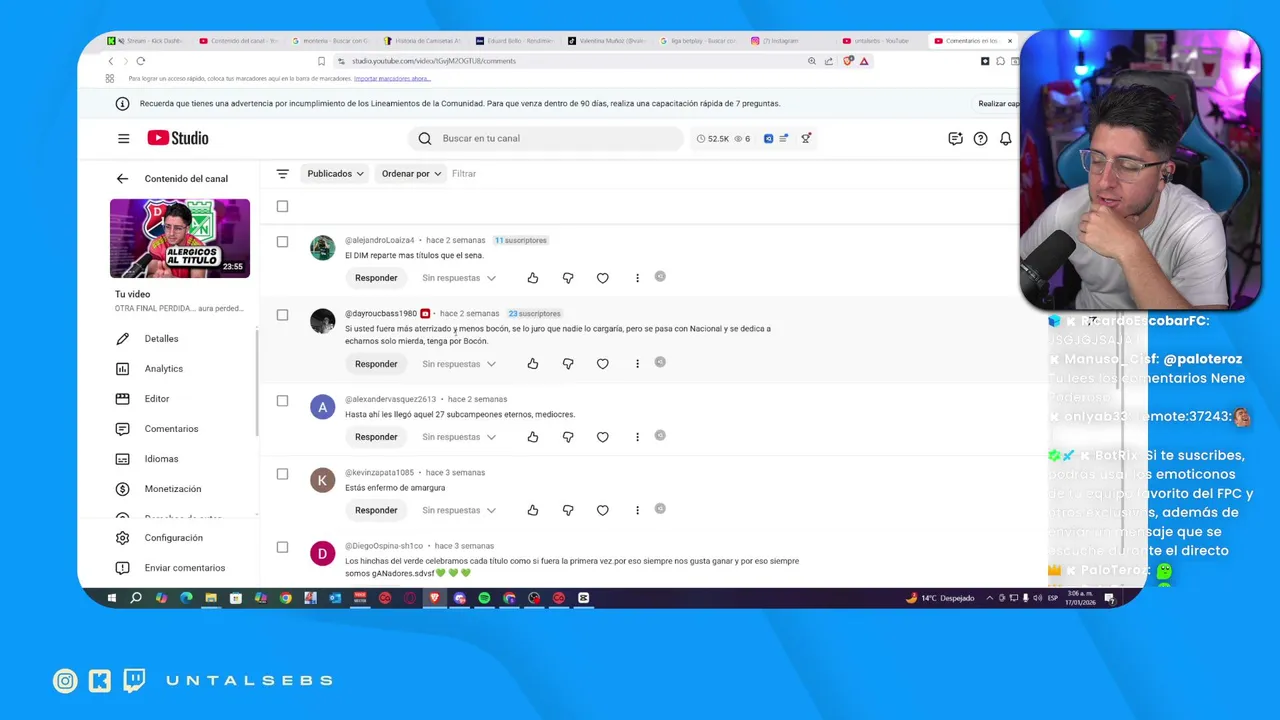Heart the comment by @alexandervasquez2613

[603, 437]
